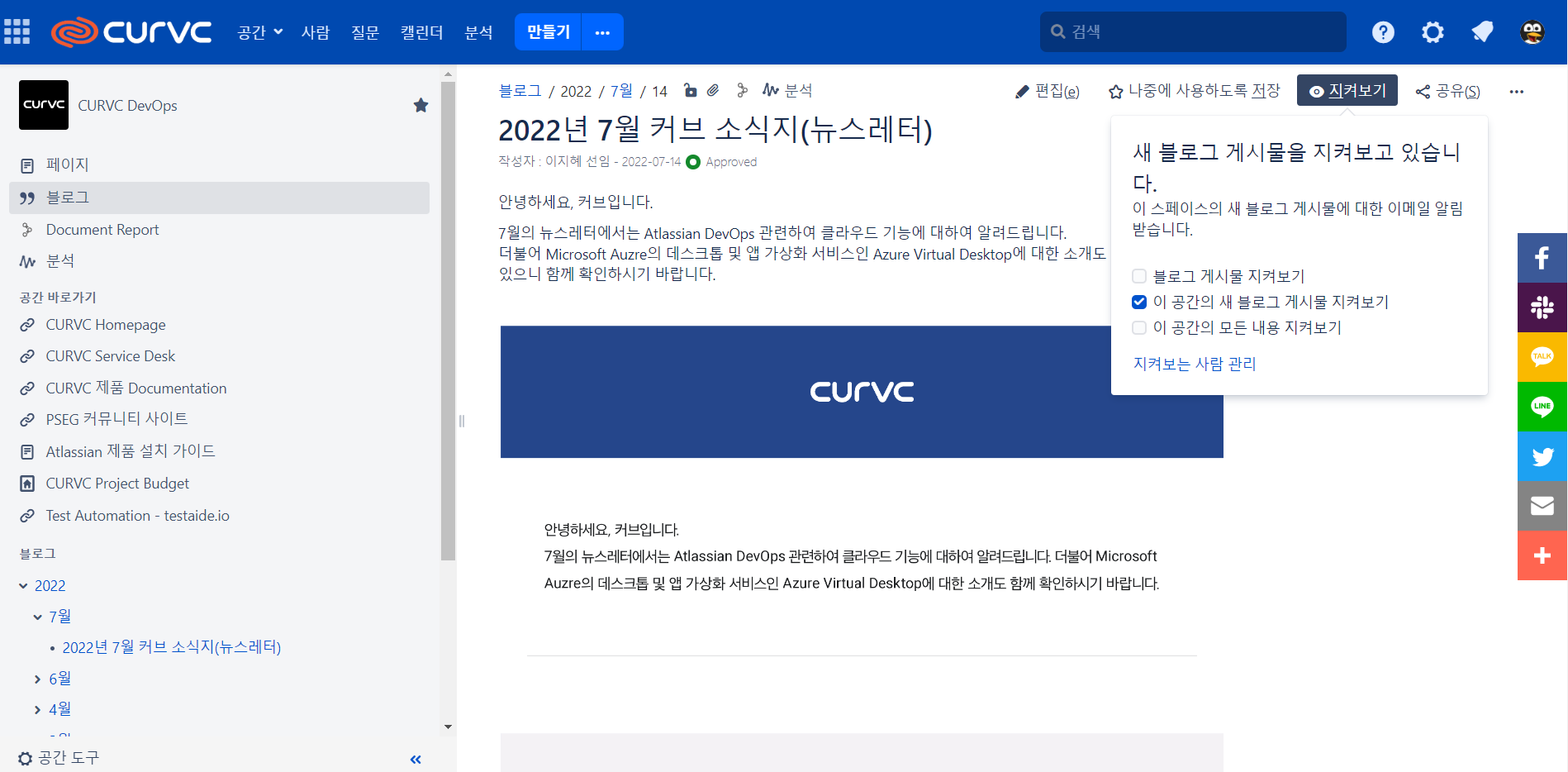Open 공간 도구 space tools menu
This screenshot has height=772, width=1568.
click(59, 758)
